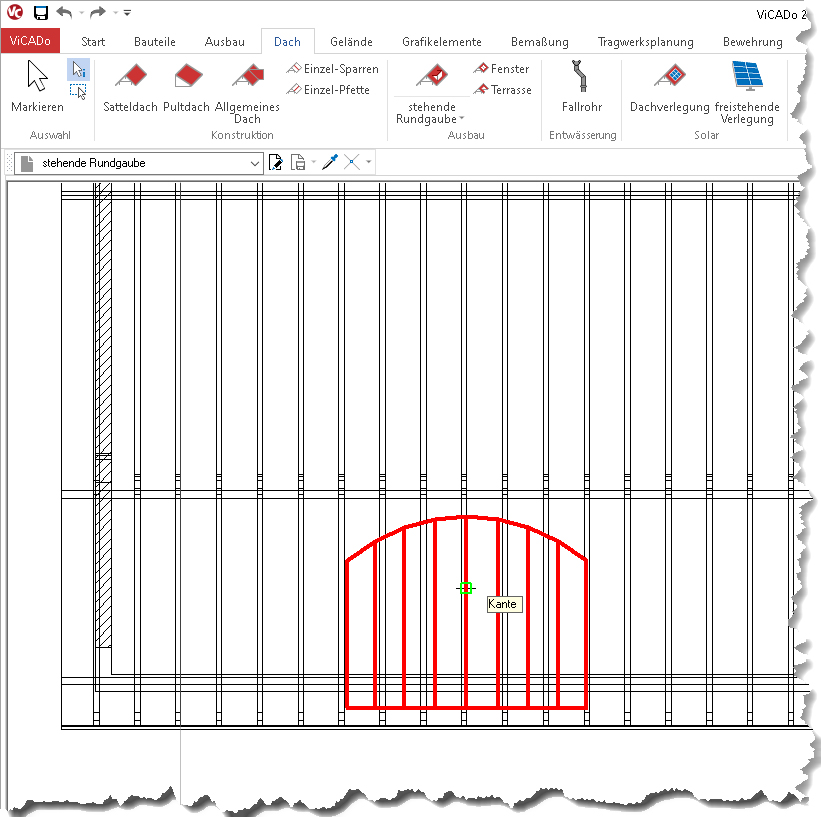Open the Bewehrung tab
This screenshot has height=817, width=821.
click(753, 42)
